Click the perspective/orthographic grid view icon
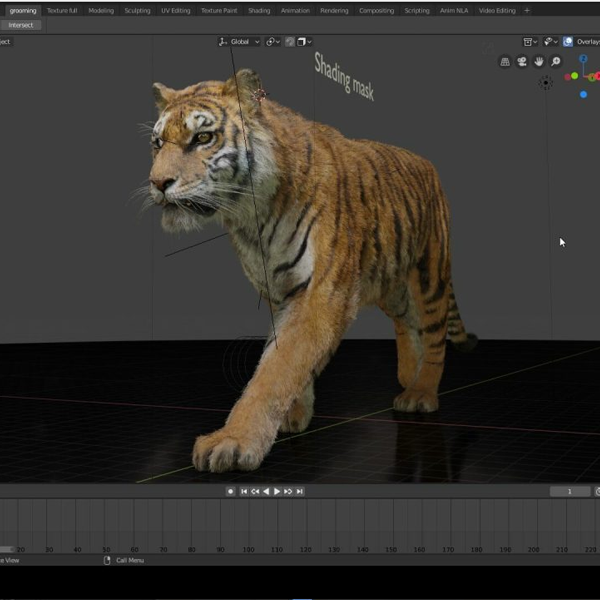 point(505,62)
